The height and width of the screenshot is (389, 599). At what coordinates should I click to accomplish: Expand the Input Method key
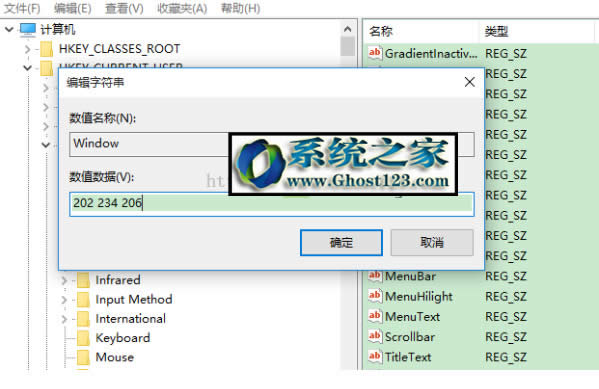click(x=64, y=300)
